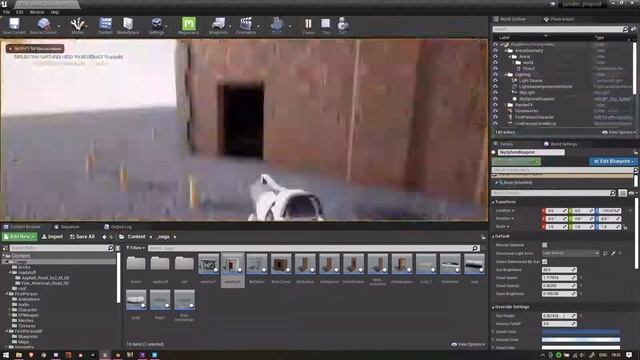The image size is (640, 360).
Task: Open the Cinematics clapperboard icon
Action: 246,24
